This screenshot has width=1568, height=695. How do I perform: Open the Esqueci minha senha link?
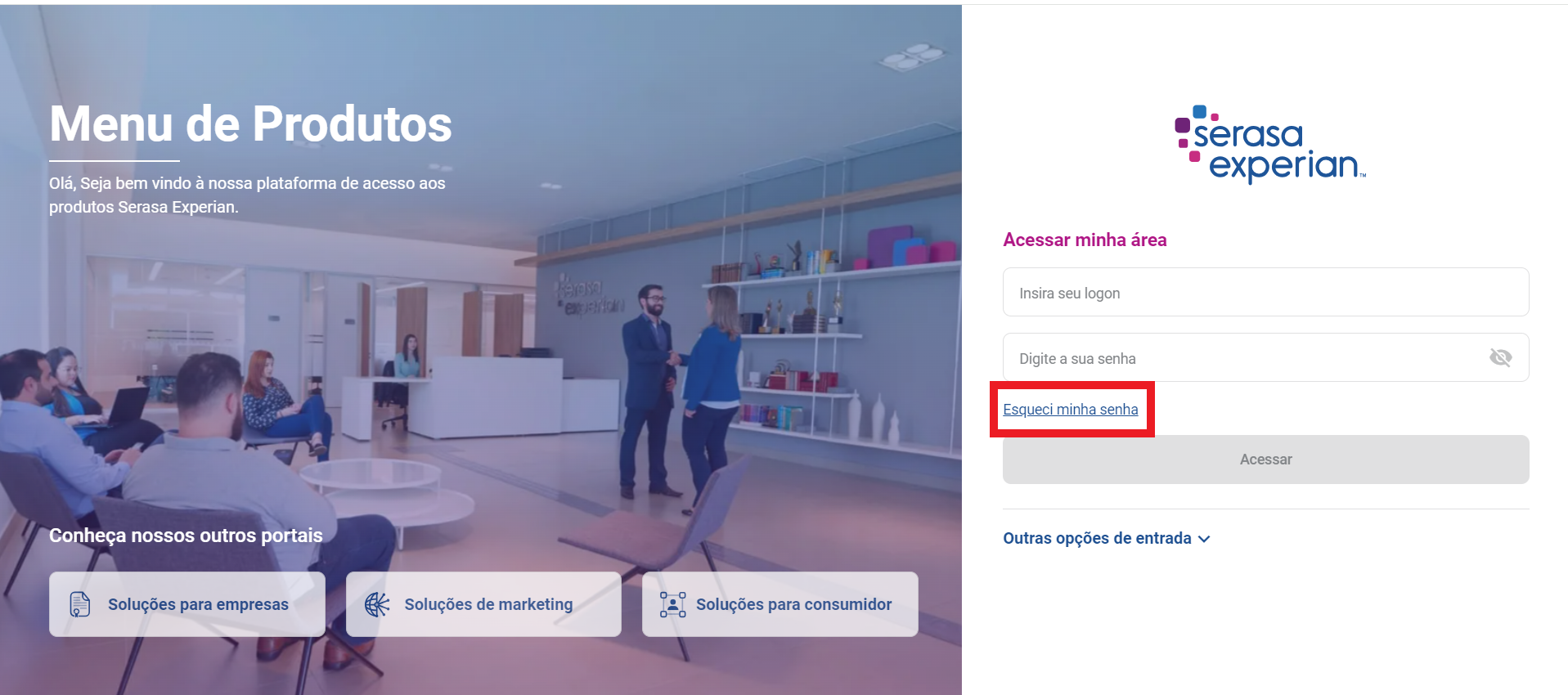pos(1071,409)
